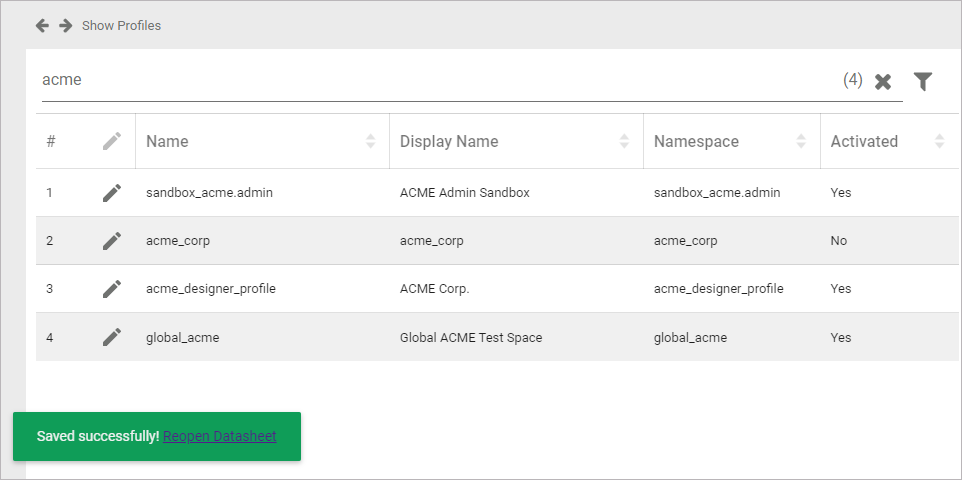This screenshot has width=962, height=480.
Task: Edit acme_designer_profile using its pencil icon
Action: point(112,289)
